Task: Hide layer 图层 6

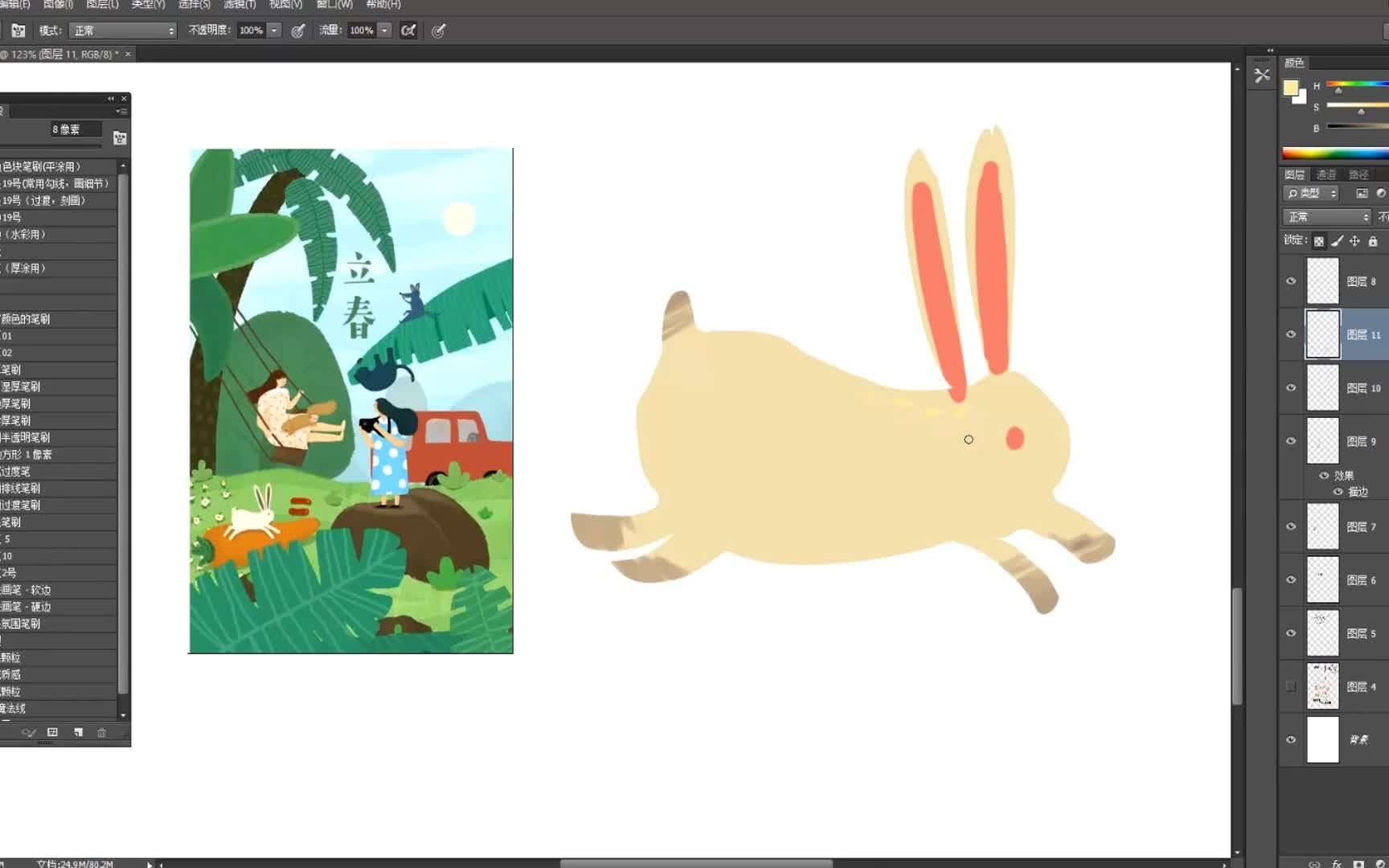Action: pyautogui.click(x=1291, y=579)
